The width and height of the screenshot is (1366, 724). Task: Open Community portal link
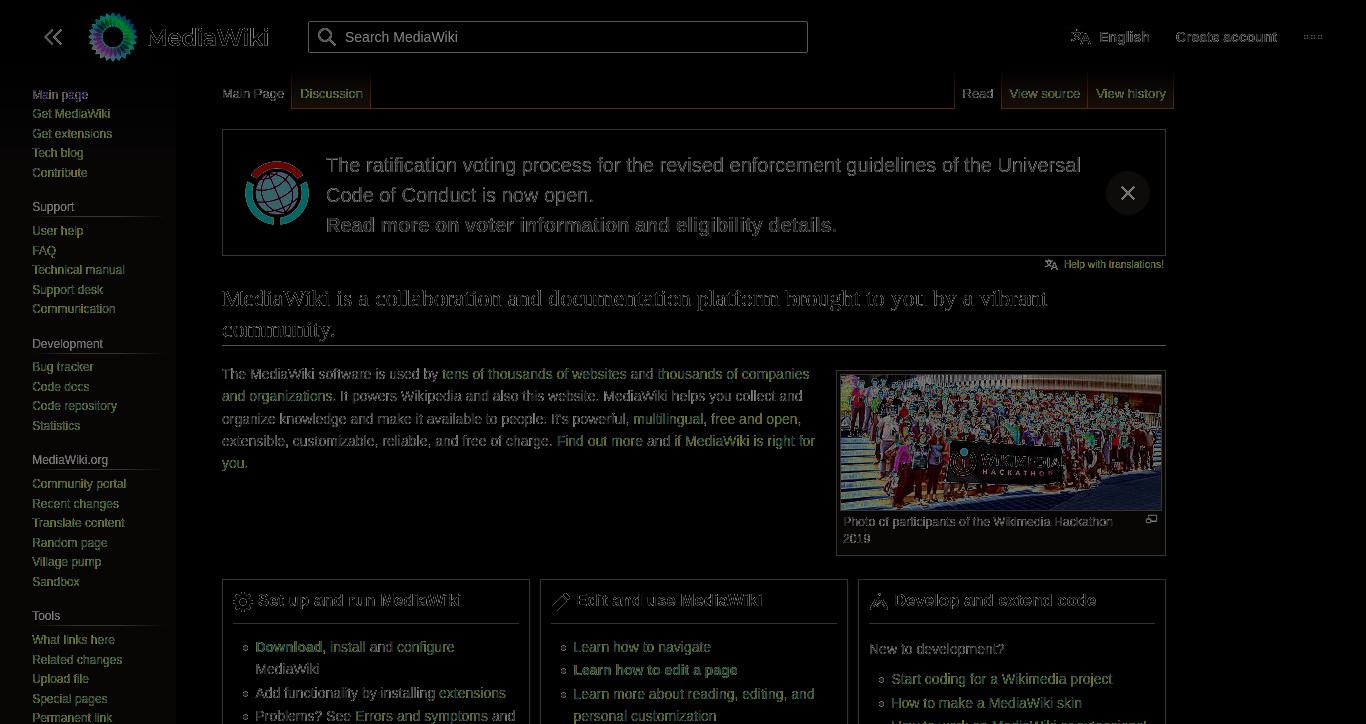pos(79,484)
